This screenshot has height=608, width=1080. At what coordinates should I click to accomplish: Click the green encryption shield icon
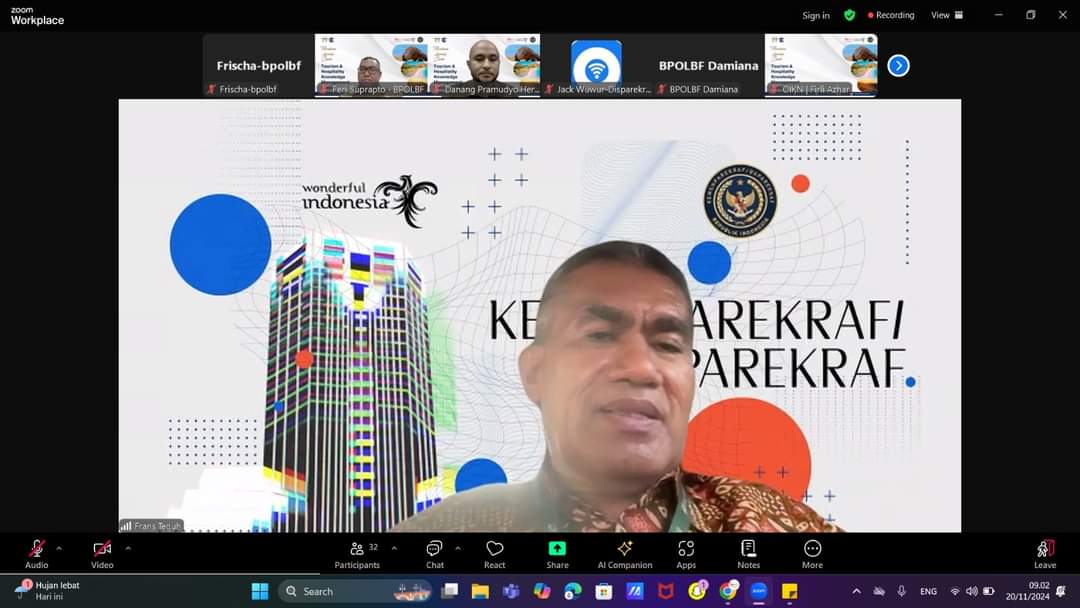pos(850,15)
